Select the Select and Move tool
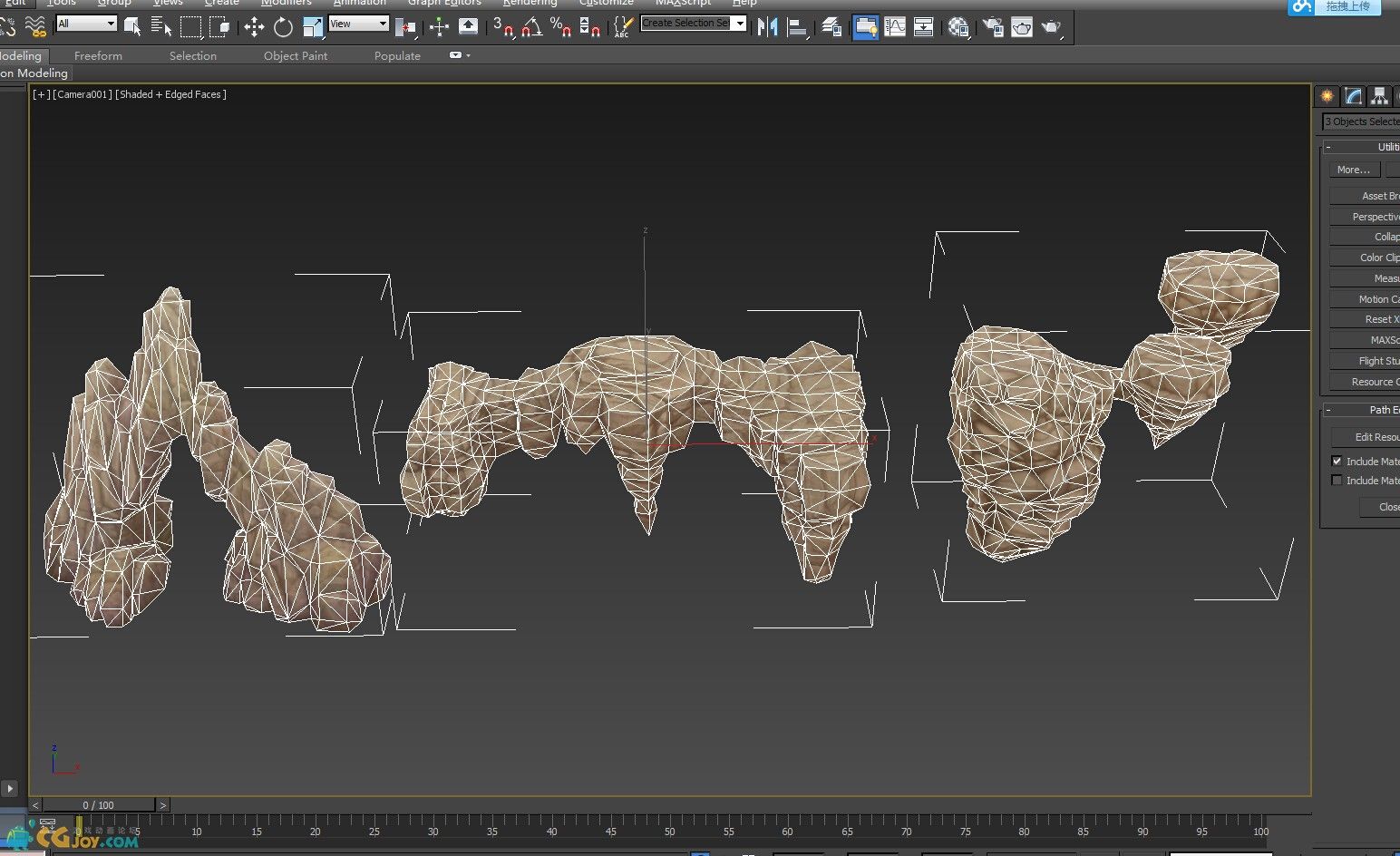 [254, 26]
